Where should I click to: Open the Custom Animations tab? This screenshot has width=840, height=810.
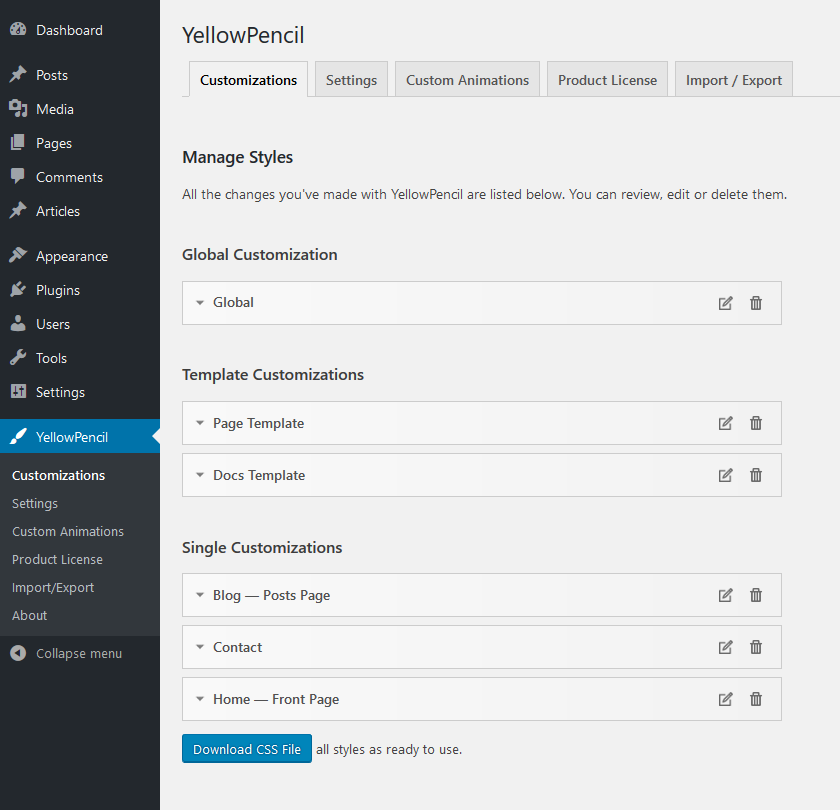coord(467,79)
